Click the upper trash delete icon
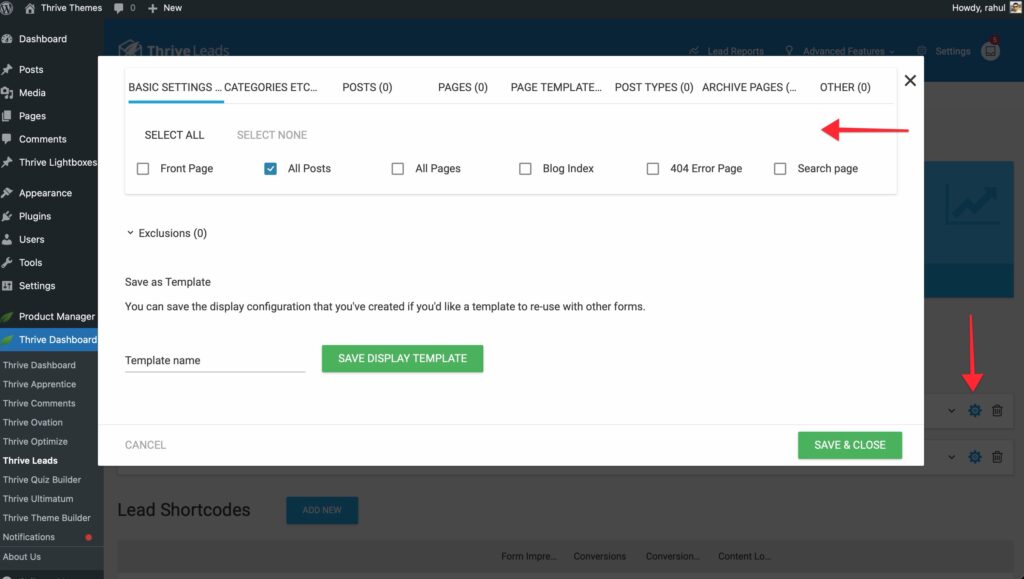The image size is (1024, 579). click(x=997, y=411)
